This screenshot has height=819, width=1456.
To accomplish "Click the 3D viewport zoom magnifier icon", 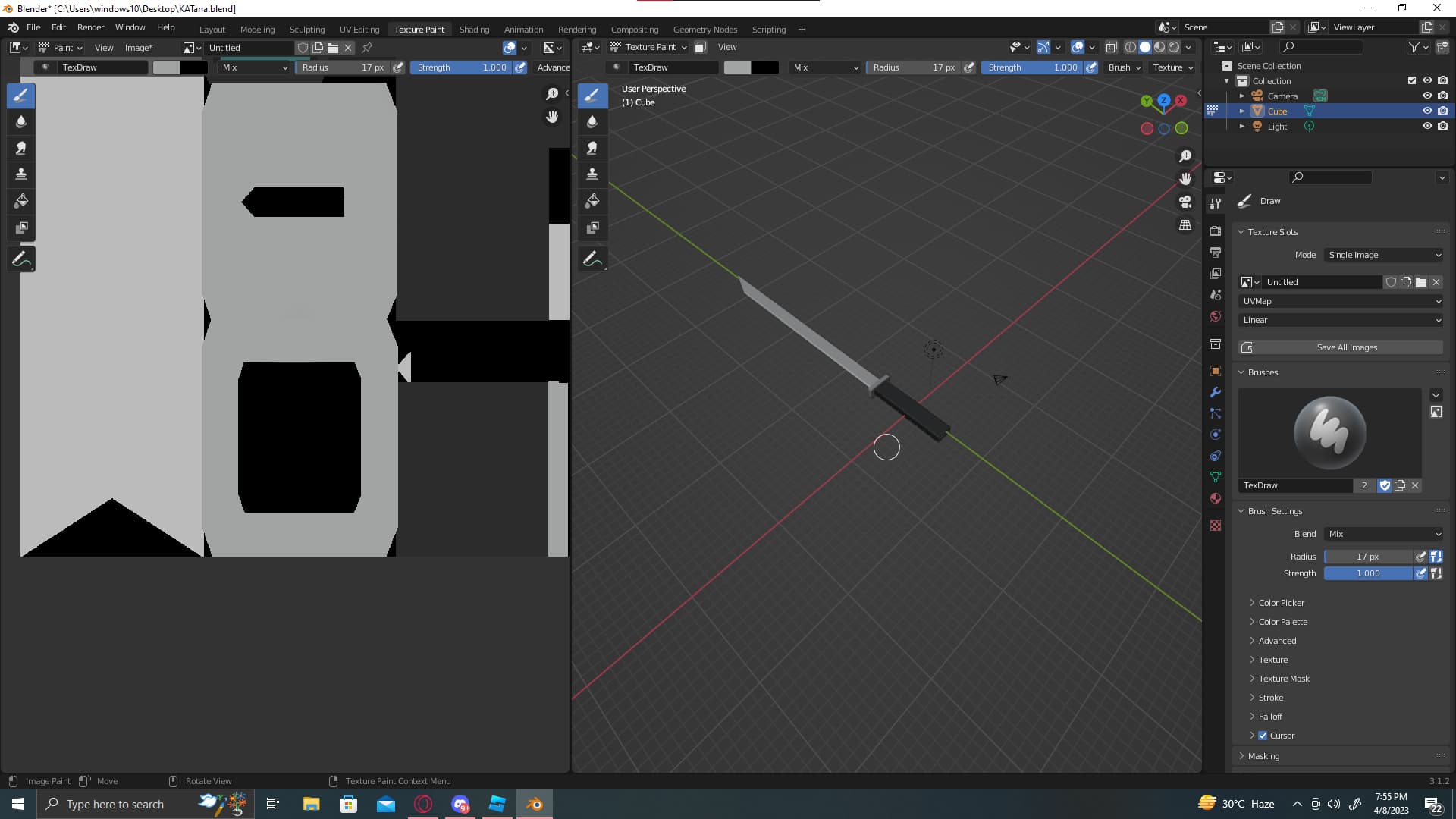I will [1185, 156].
